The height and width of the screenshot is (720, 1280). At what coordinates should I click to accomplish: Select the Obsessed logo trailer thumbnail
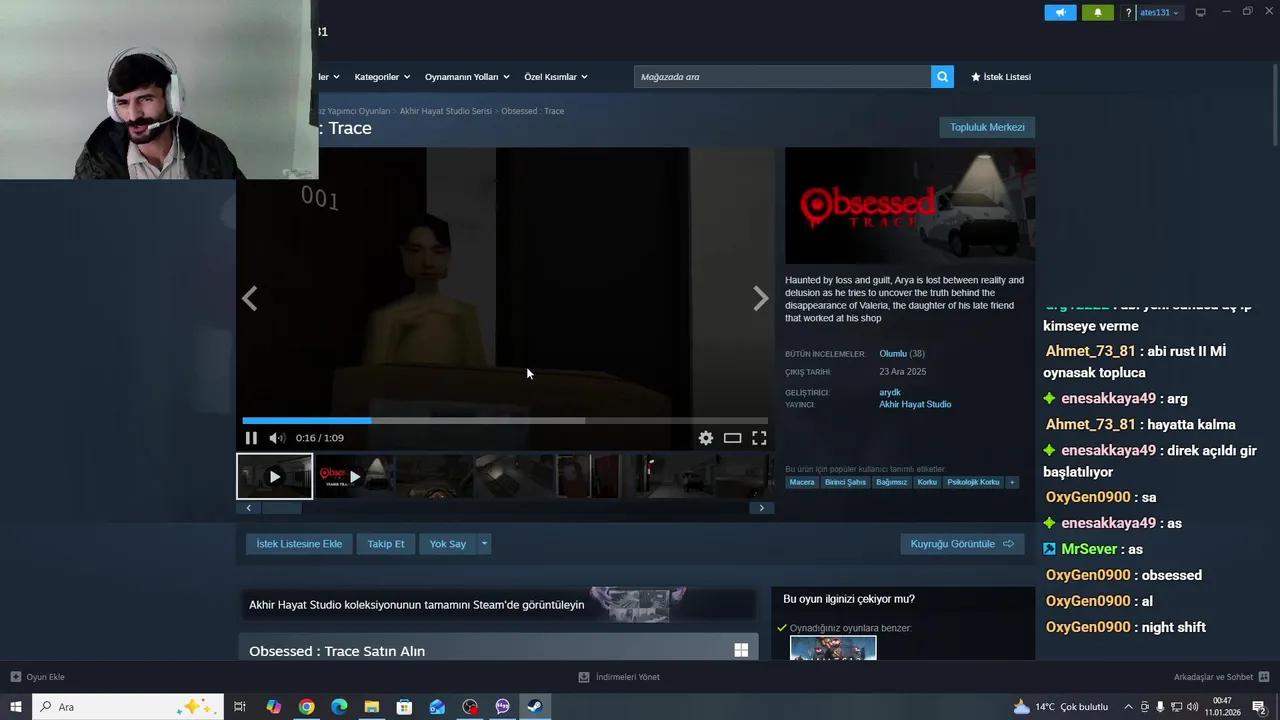354,476
